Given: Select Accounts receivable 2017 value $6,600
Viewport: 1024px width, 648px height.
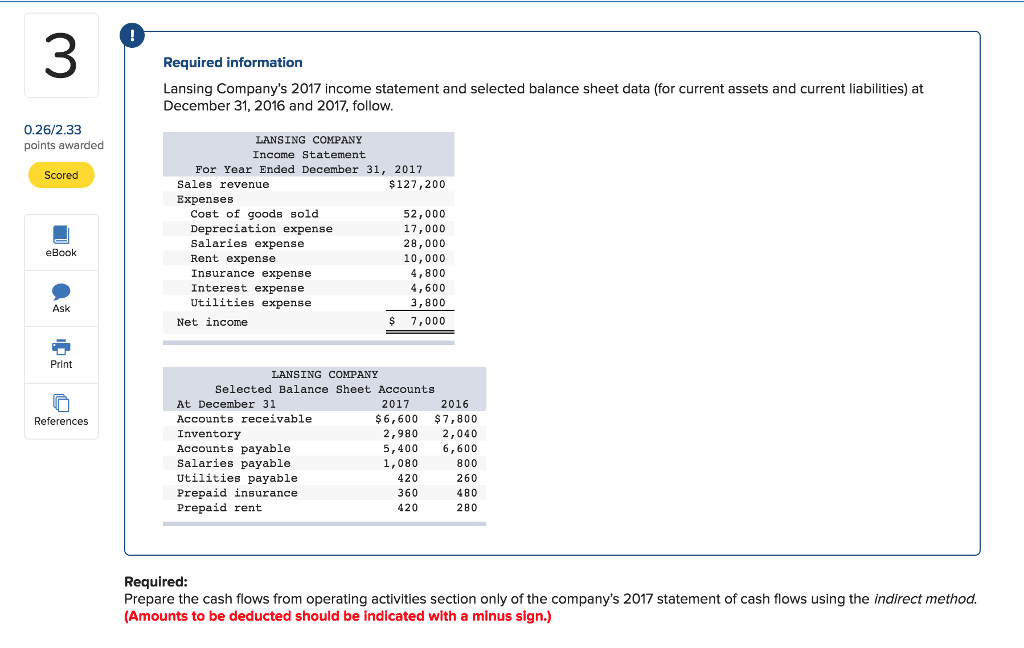Looking at the screenshot, I should click(x=396, y=419).
